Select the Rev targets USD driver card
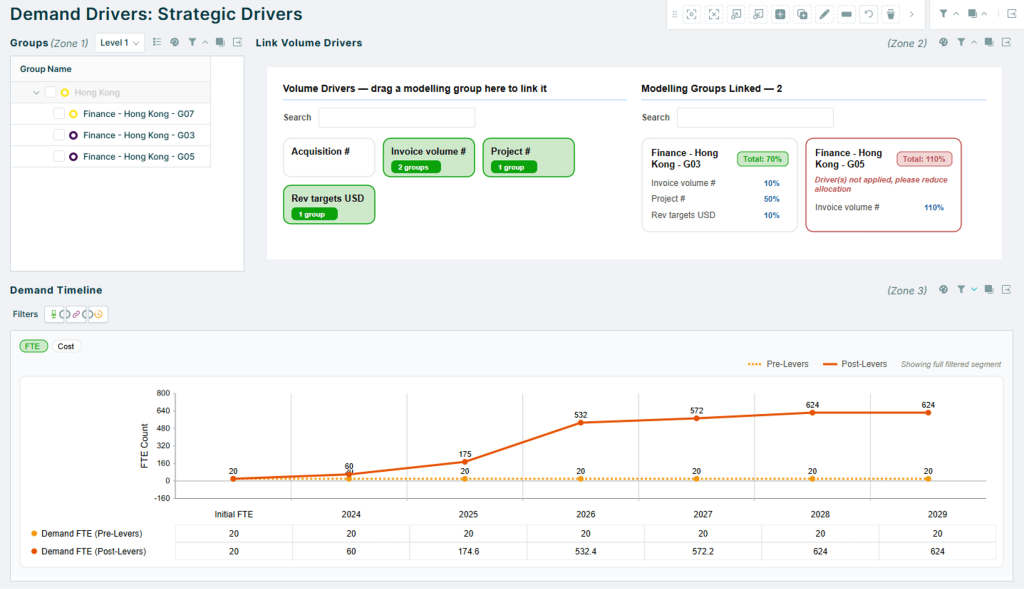The height and width of the screenshot is (589, 1024). tap(329, 204)
